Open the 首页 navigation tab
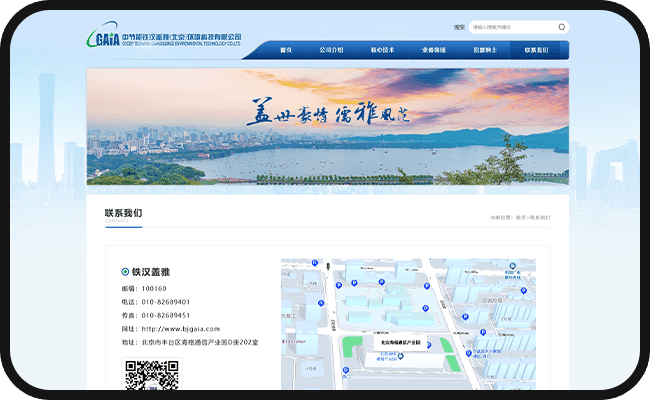This screenshot has width=650, height=400. pyautogui.click(x=286, y=50)
